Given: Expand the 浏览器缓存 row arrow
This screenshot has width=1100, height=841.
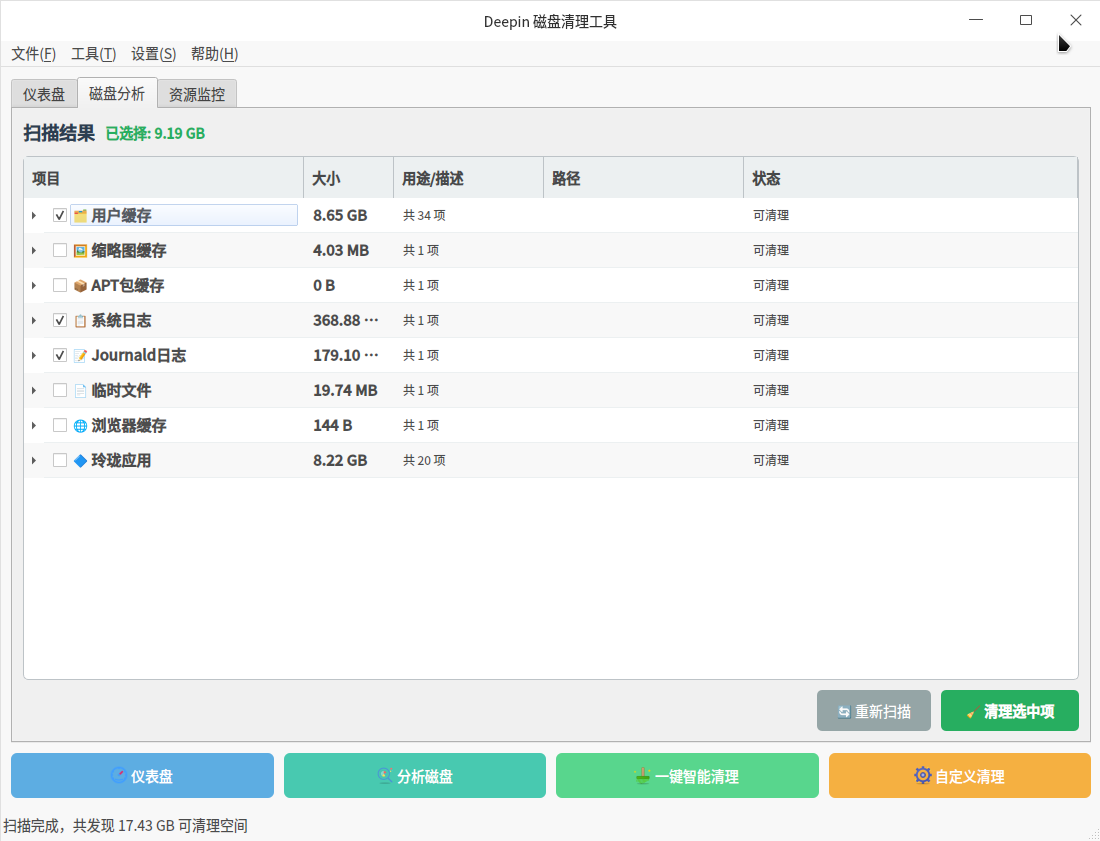Looking at the screenshot, I should (x=33, y=426).
